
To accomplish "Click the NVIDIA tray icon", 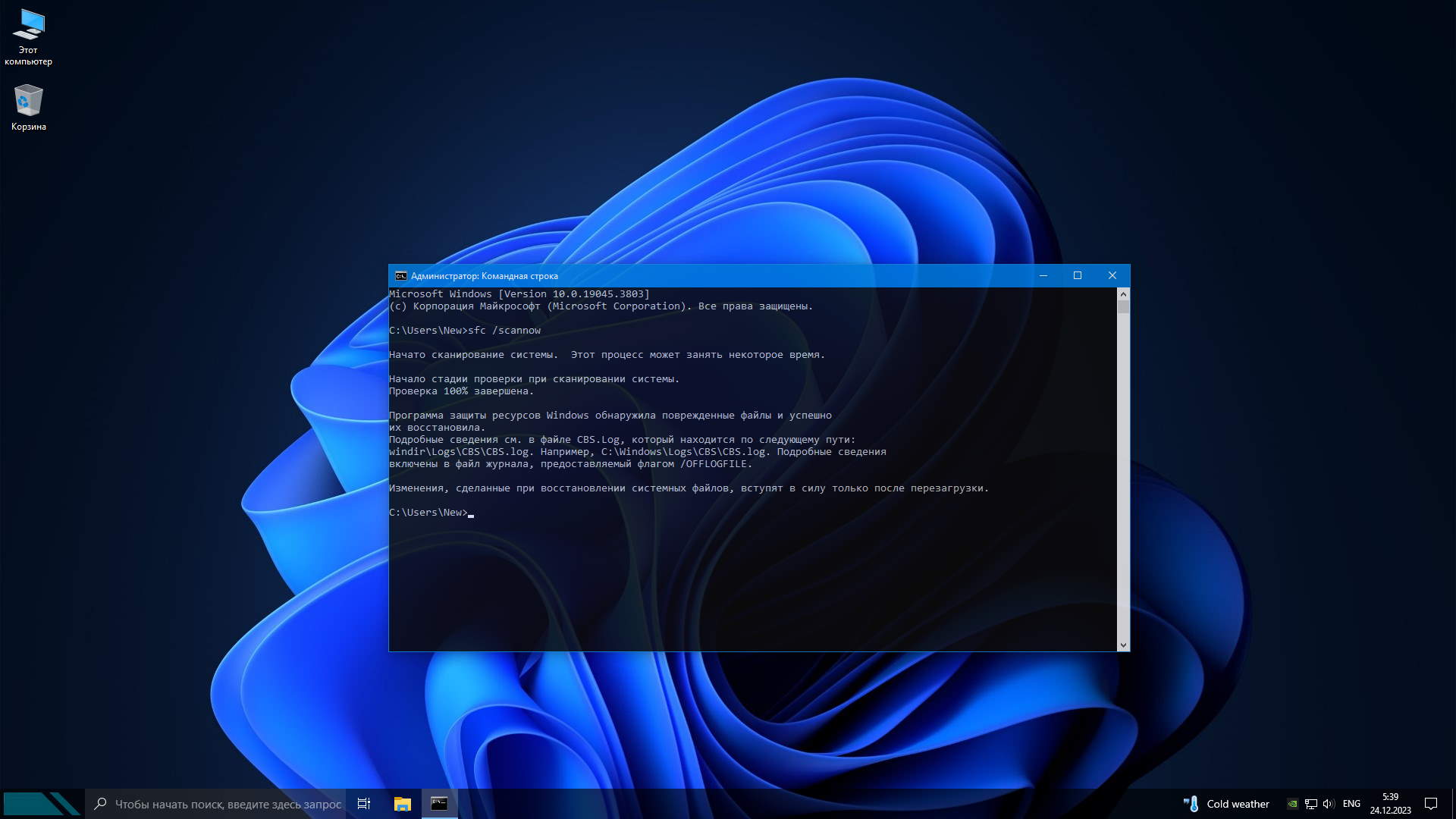I will click(x=1292, y=804).
